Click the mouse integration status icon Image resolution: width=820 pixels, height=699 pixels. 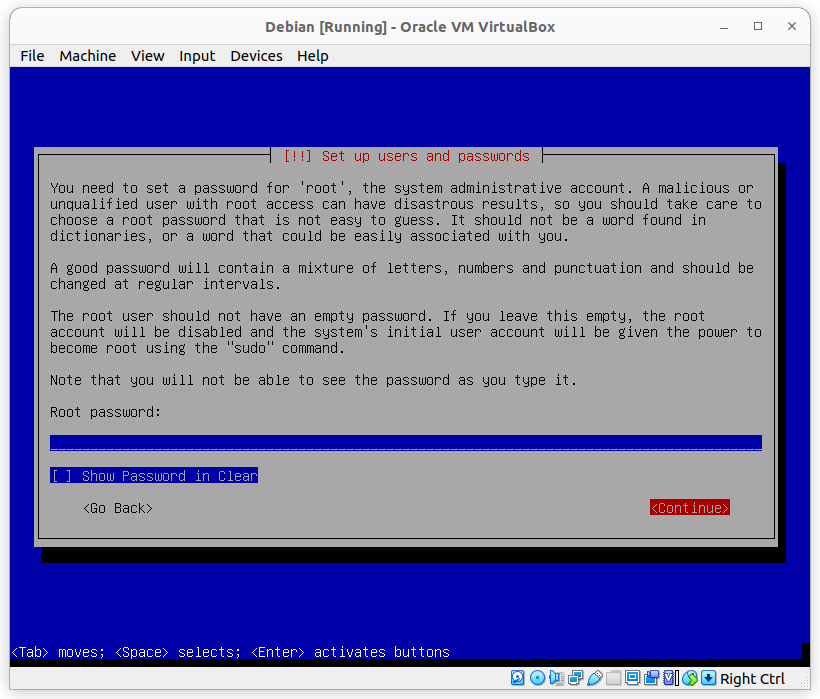pyautogui.click(x=689, y=678)
